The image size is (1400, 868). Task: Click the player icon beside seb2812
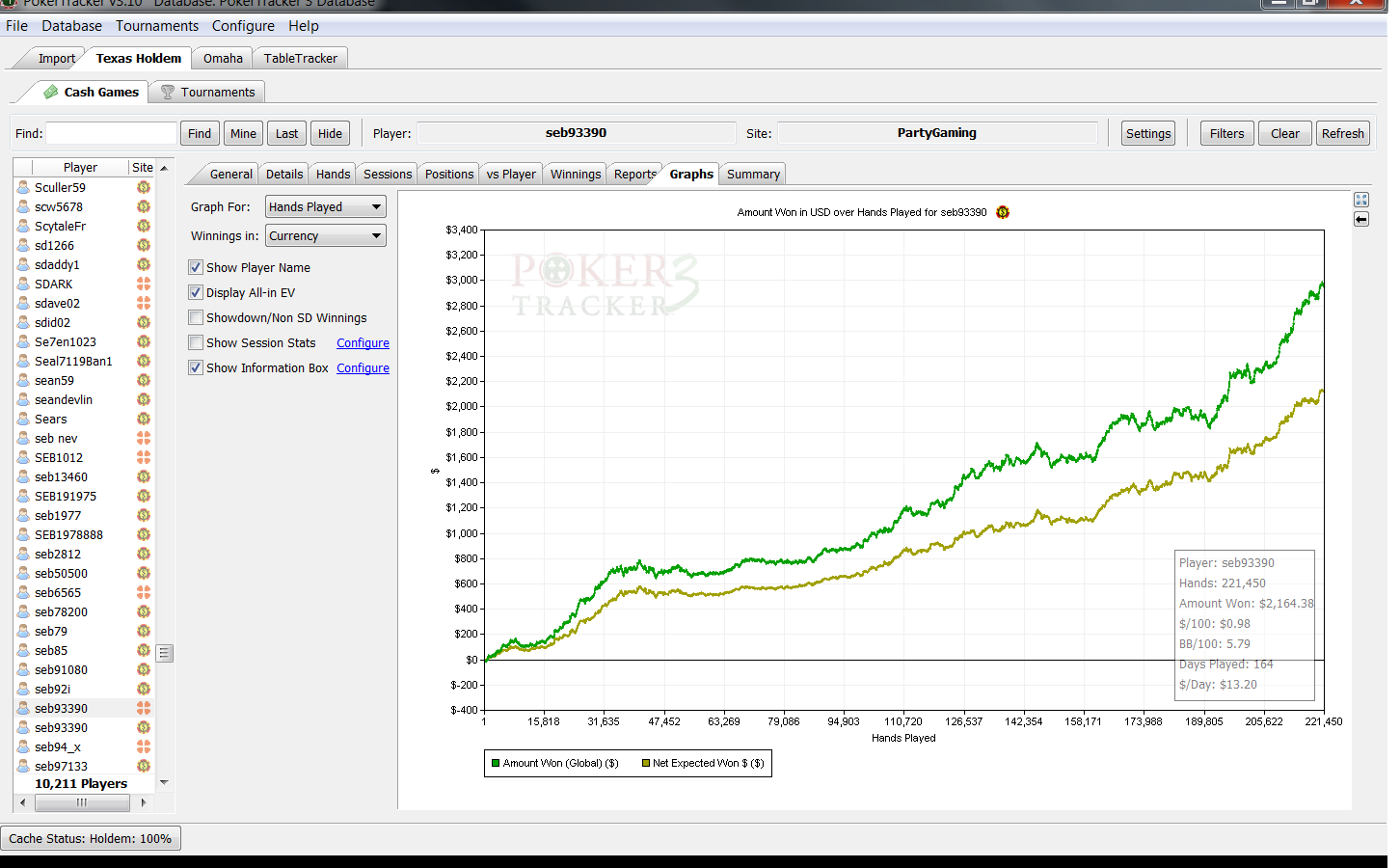coord(24,554)
